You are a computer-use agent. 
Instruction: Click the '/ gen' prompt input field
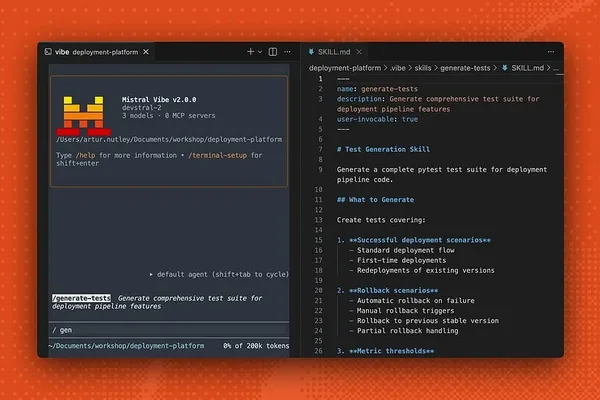click(x=169, y=330)
